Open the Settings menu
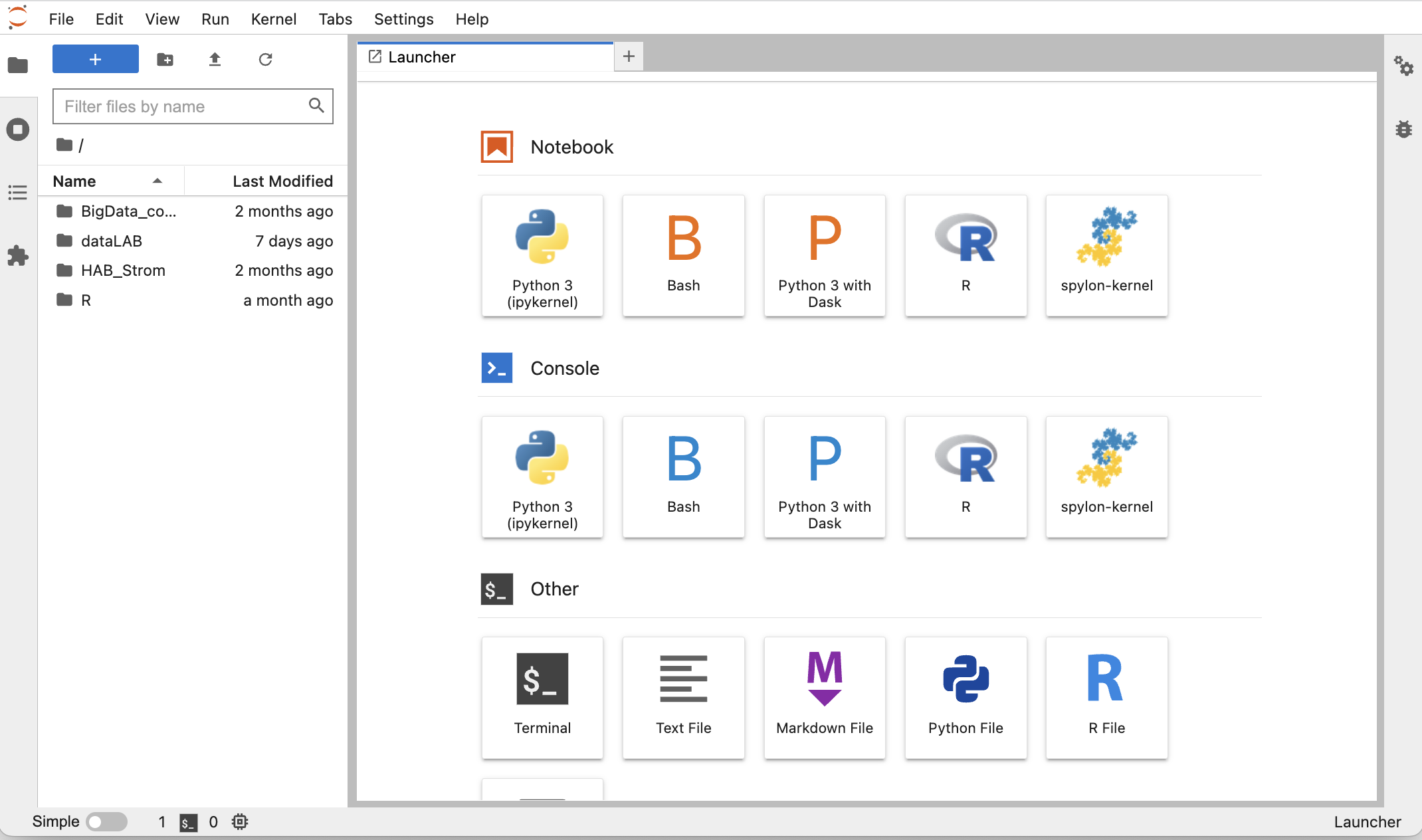Screen dimensions: 1422x840 click(404, 19)
